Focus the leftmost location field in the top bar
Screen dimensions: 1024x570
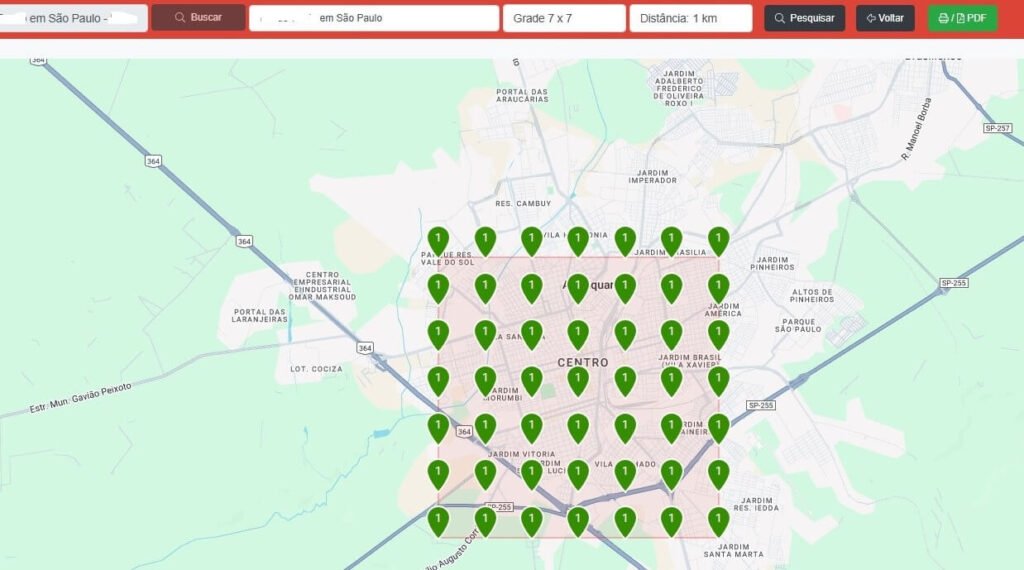pyautogui.click(x=73, y=18)
